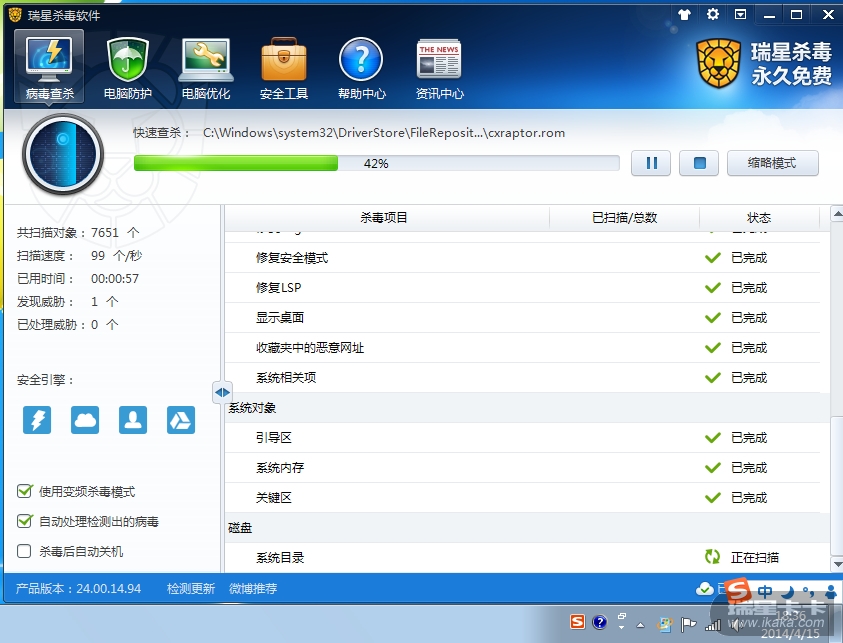Click the Sogou input bar S logo

738,591
